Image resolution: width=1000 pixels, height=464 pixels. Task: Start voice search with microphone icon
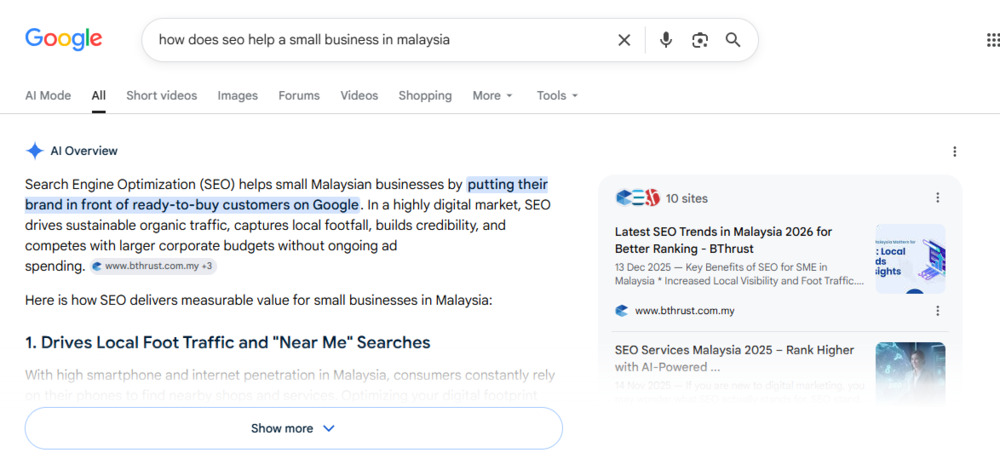pyautogui.click(x=666, y=40)
